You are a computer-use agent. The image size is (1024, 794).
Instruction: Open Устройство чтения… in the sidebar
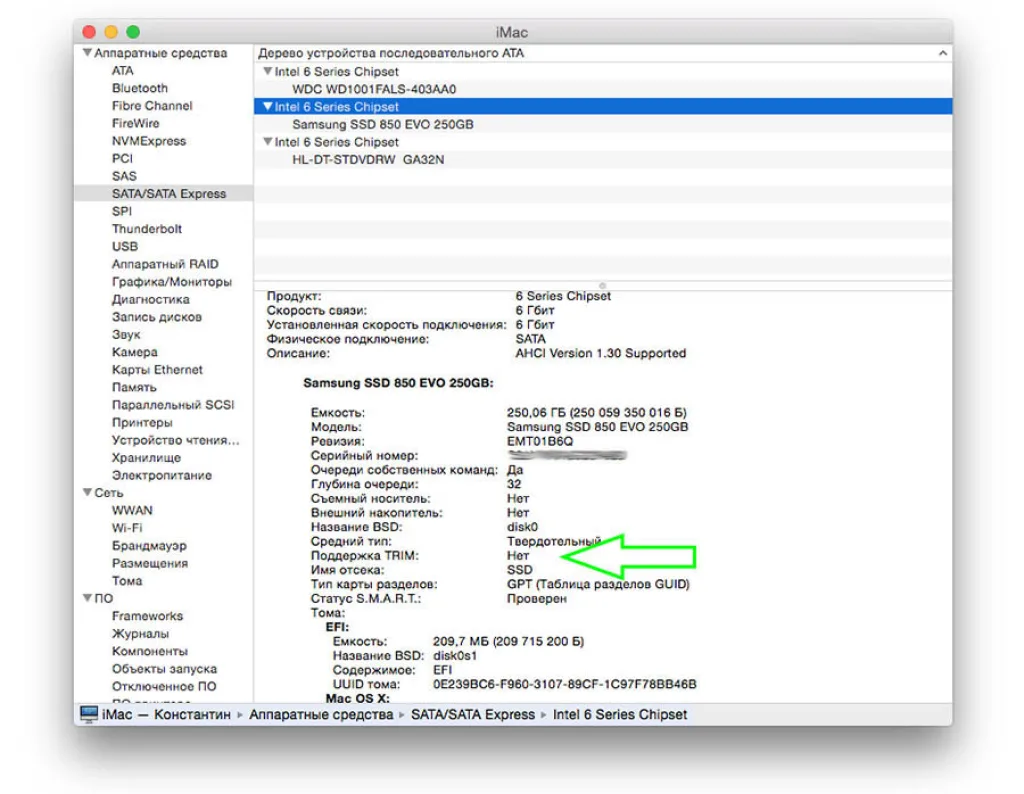(176, 441)
